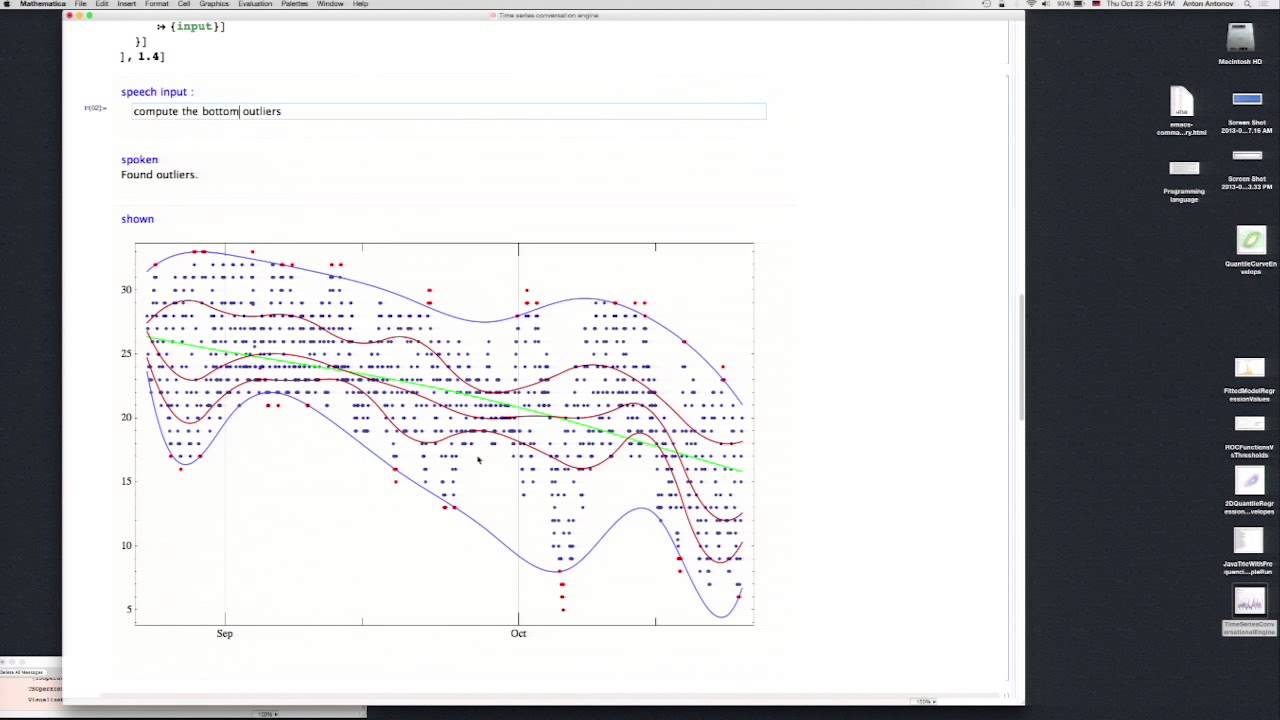Viewport: 1280px width, 720px height.
Task: Click the 'Oct' axis label on plot
Action: pyautogui.click(x=518, y=633)
